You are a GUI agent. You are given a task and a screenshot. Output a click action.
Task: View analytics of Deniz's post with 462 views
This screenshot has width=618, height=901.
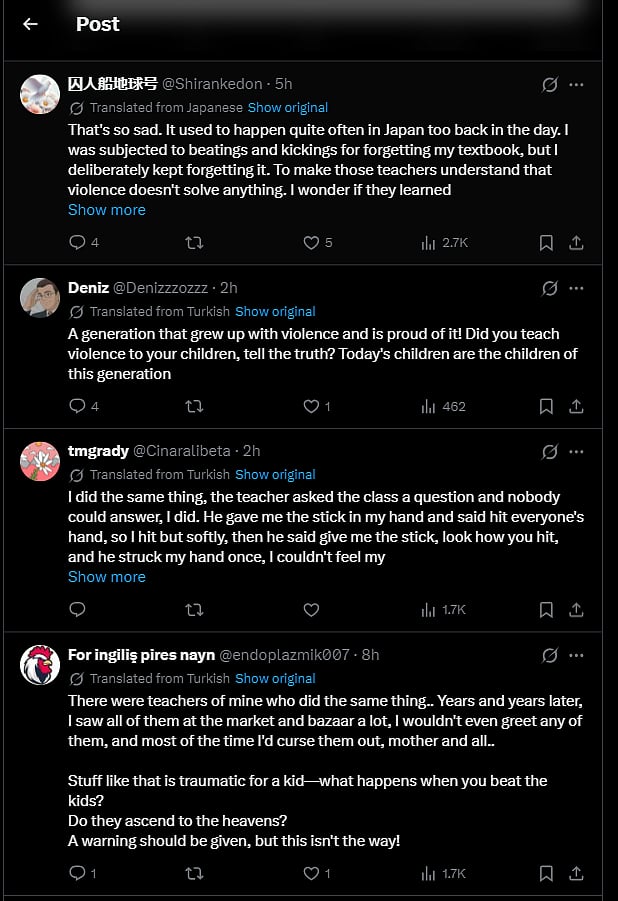click(443, 406)
